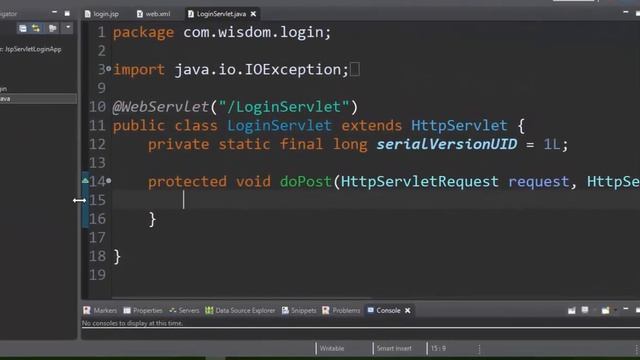
Task: Click the @WebServlet annotation
Action: tap(161, 107)
